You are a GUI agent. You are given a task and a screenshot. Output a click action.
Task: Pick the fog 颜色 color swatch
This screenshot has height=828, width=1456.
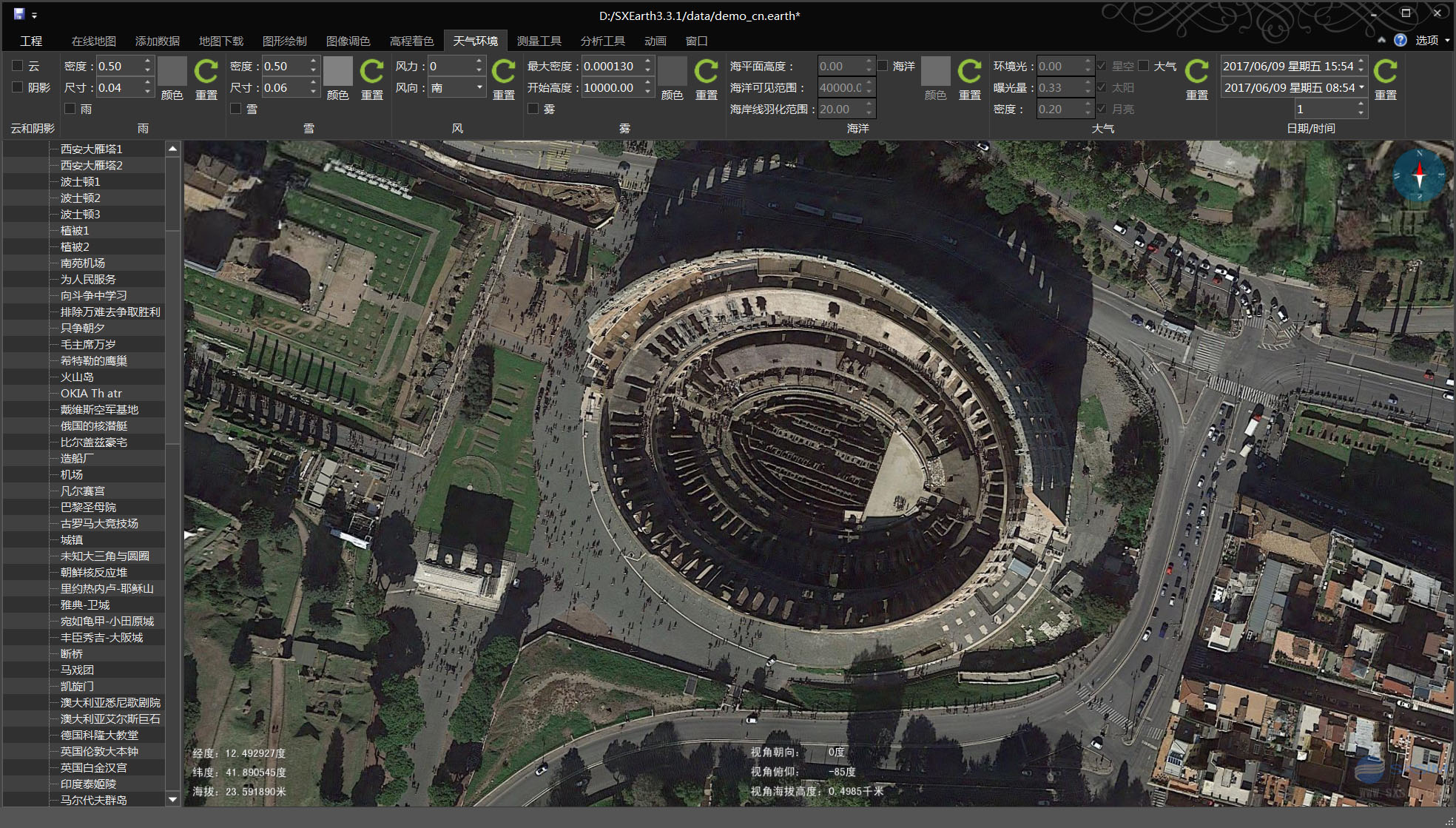pos(673,71)
